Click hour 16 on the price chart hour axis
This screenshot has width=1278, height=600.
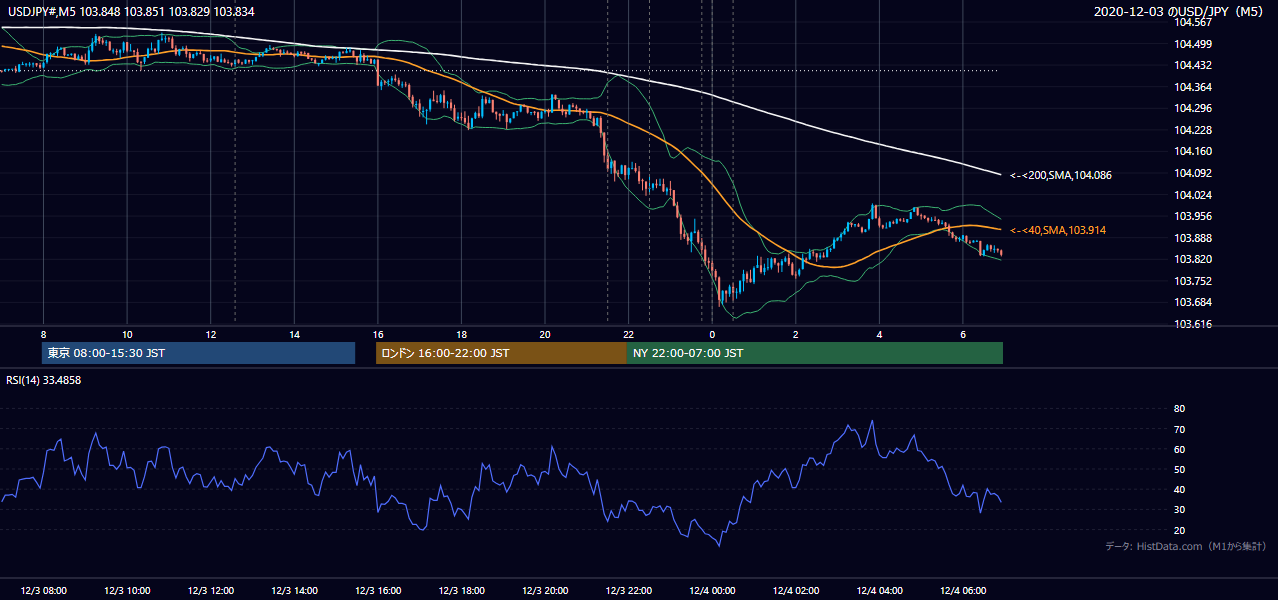378,334
